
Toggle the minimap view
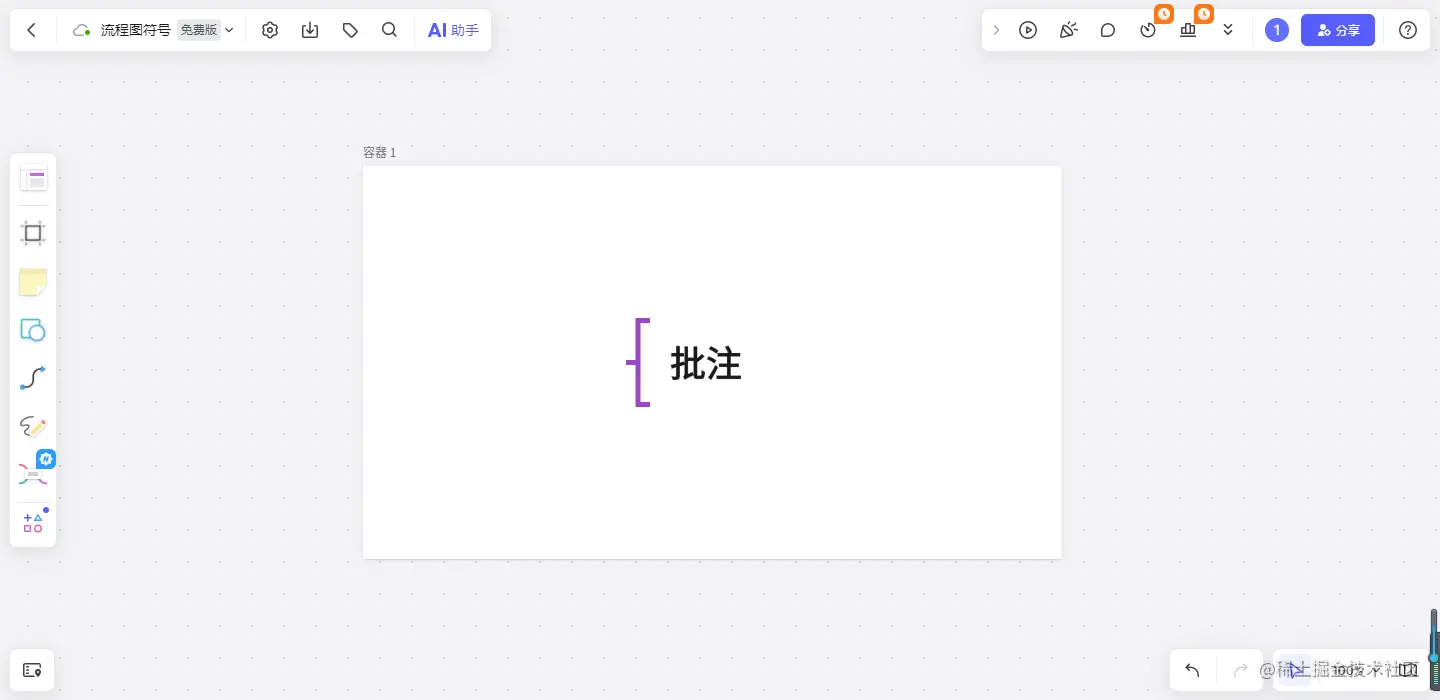point(1408,670)
